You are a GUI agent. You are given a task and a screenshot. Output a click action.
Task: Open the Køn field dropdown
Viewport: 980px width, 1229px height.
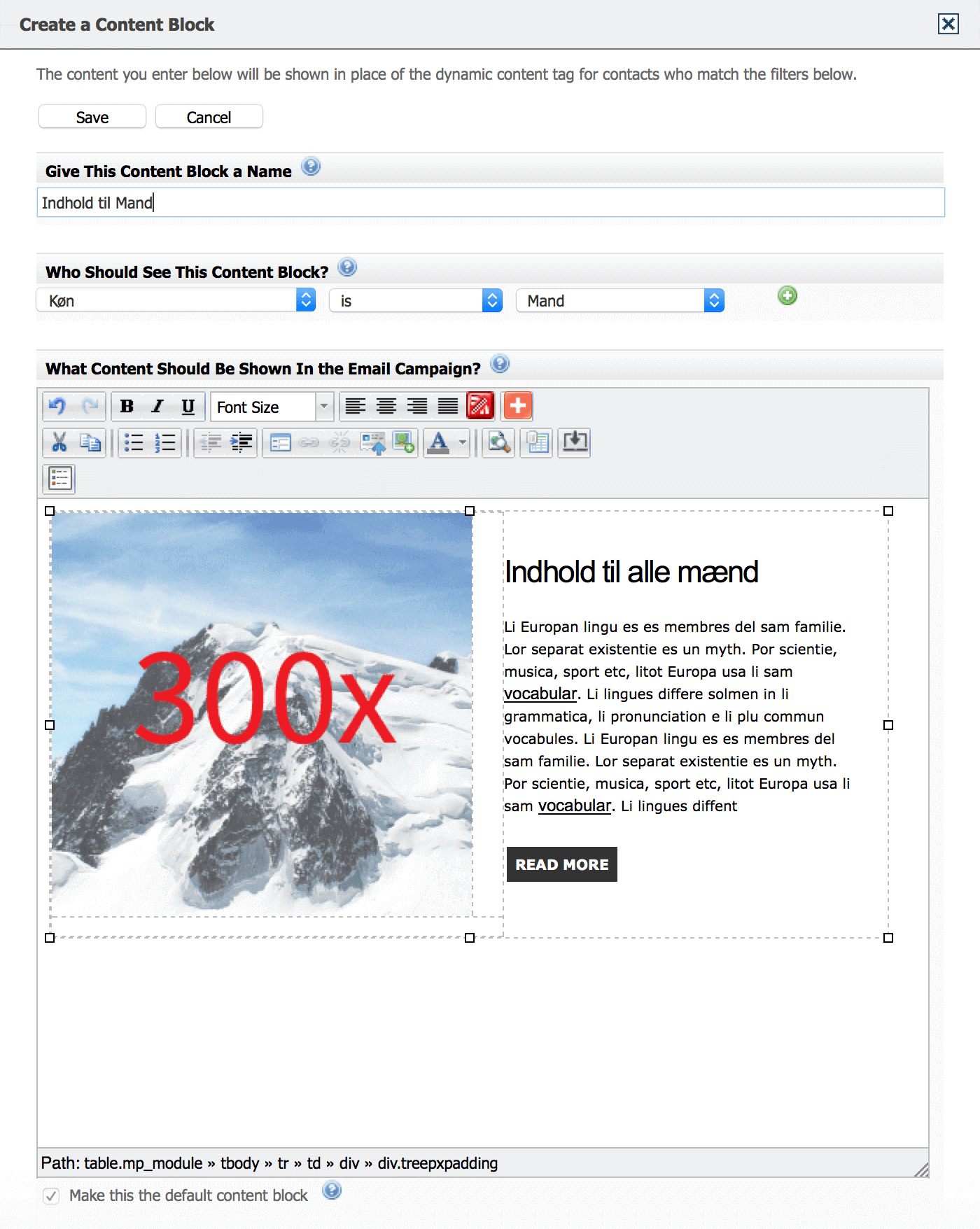pos(176,300)
